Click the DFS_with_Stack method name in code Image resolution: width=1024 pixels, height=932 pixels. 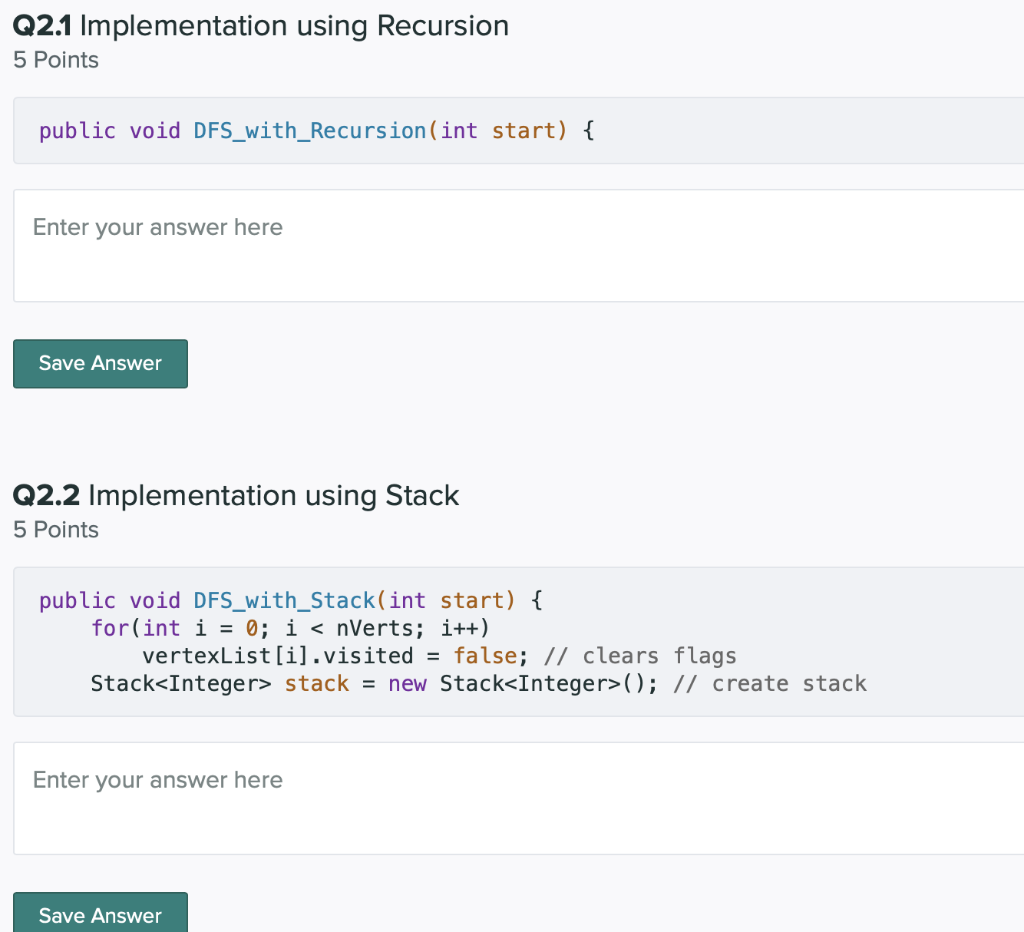point(284,601)
